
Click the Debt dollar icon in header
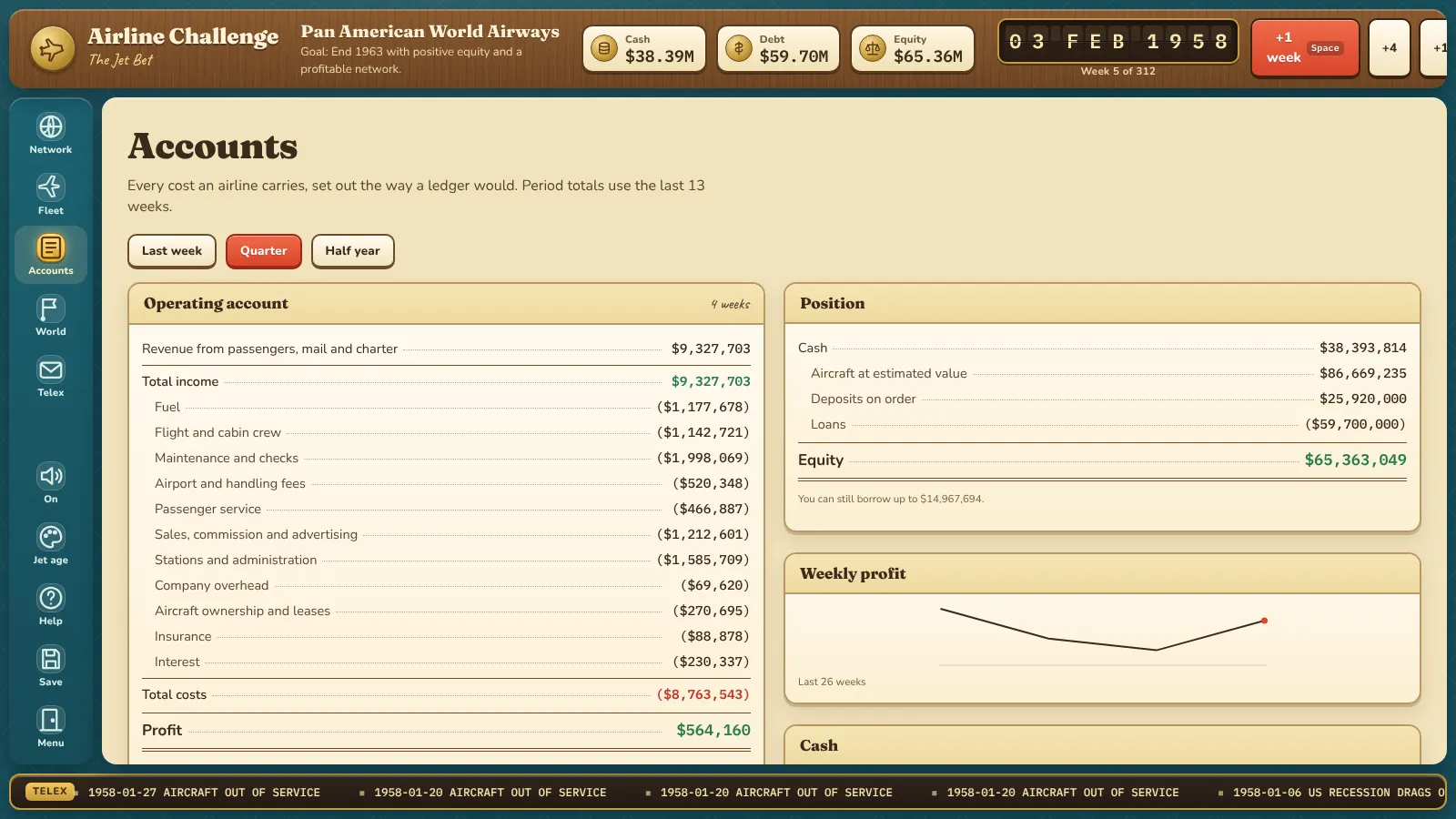coord(739,48)
